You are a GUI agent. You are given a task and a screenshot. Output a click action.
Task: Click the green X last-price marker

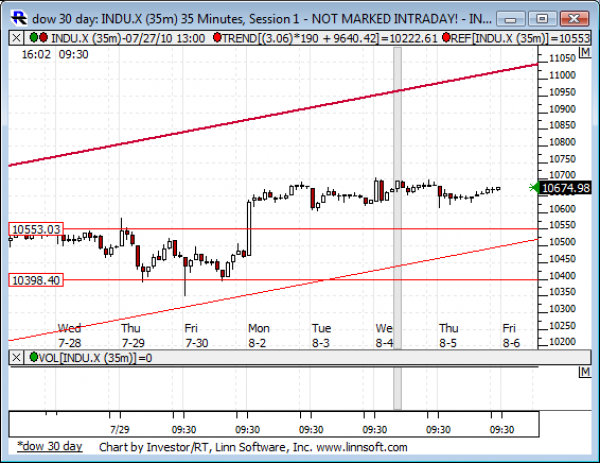click(533, 187)
